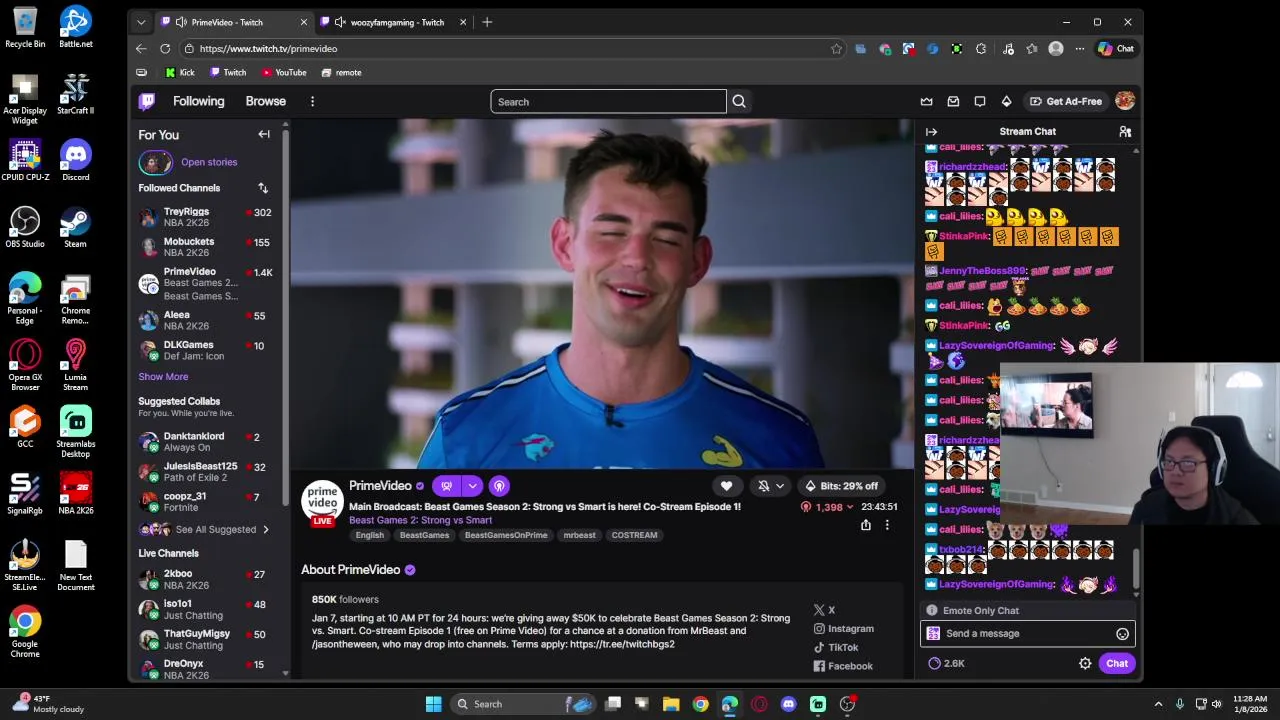Click the browser address bar URL

tap(268, 48)
